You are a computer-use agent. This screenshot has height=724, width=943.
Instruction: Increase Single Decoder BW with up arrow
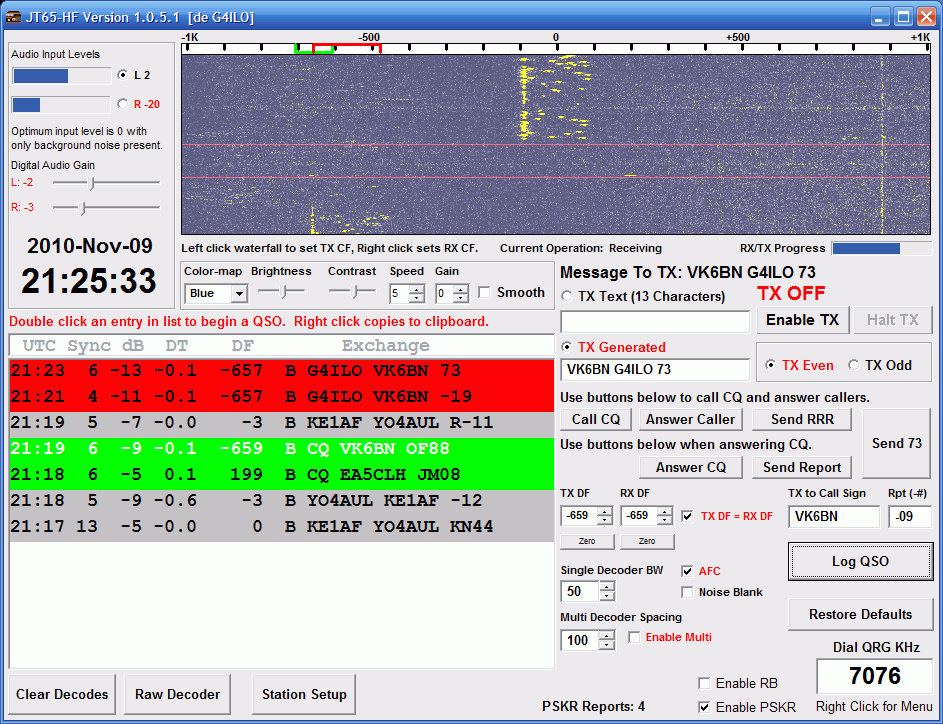607,587
